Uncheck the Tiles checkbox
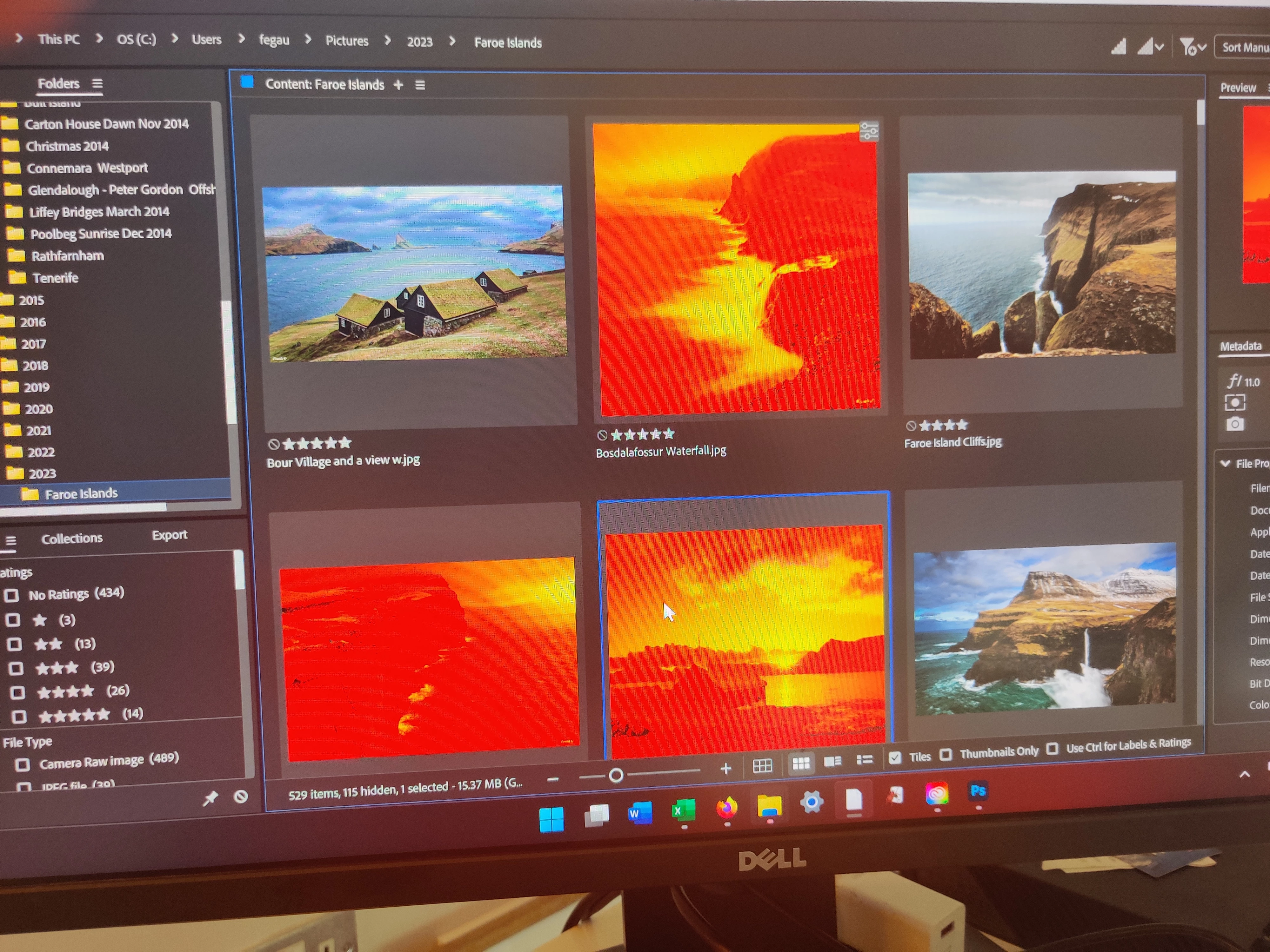This screenshot has height=952, width=1270. (x=894, y=757)
